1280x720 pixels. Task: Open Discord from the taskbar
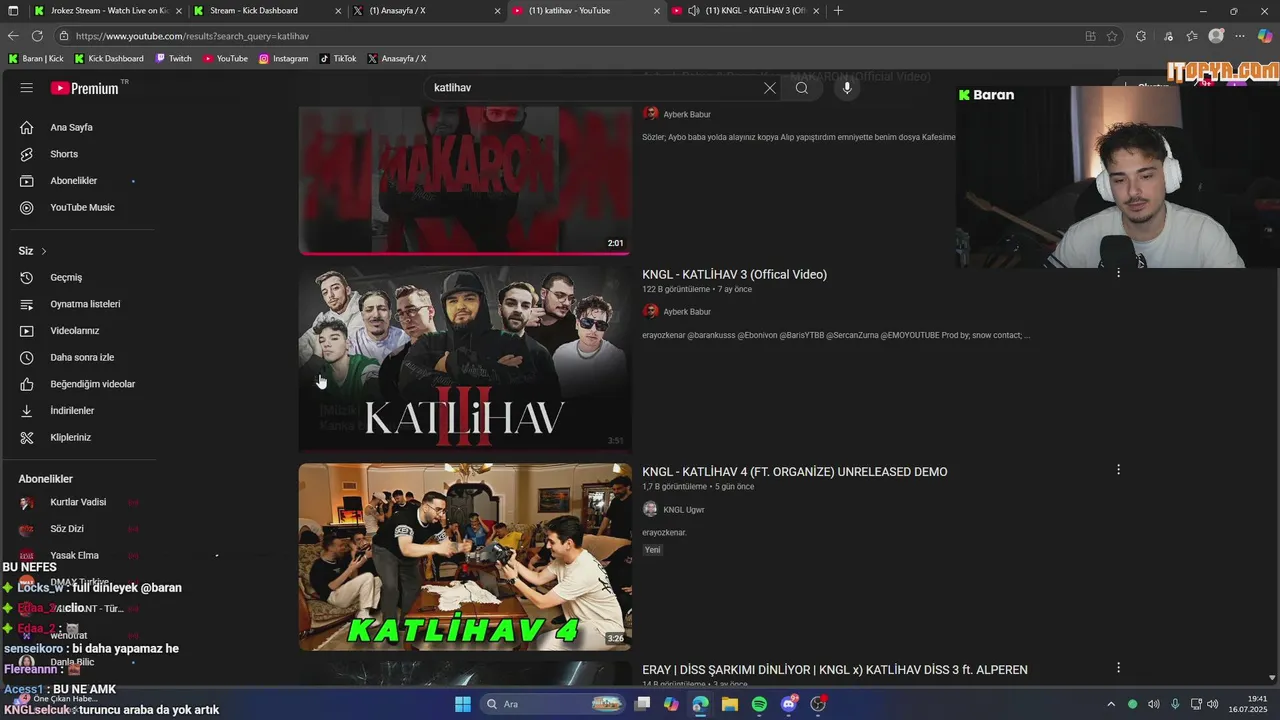pyautogui.click(x=789, y=704)
